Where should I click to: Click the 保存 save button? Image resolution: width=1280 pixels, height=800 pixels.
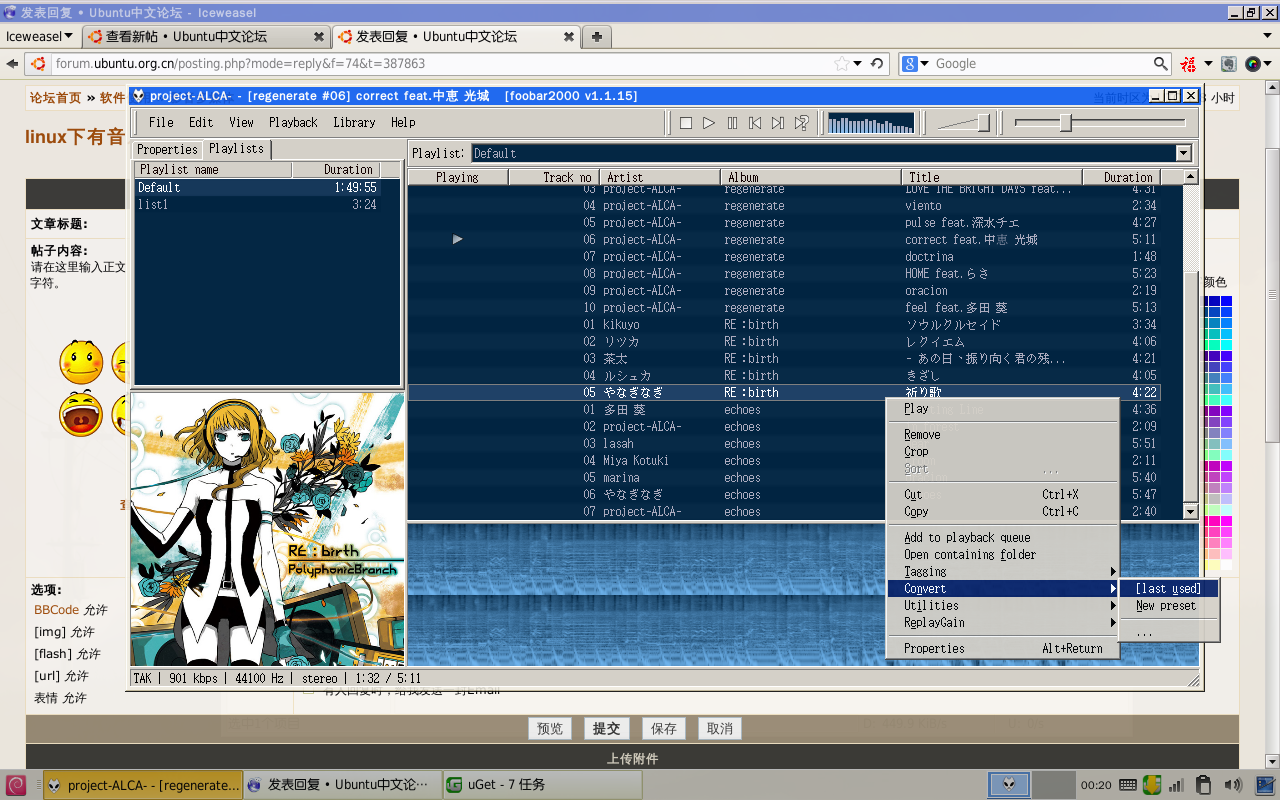663,729
